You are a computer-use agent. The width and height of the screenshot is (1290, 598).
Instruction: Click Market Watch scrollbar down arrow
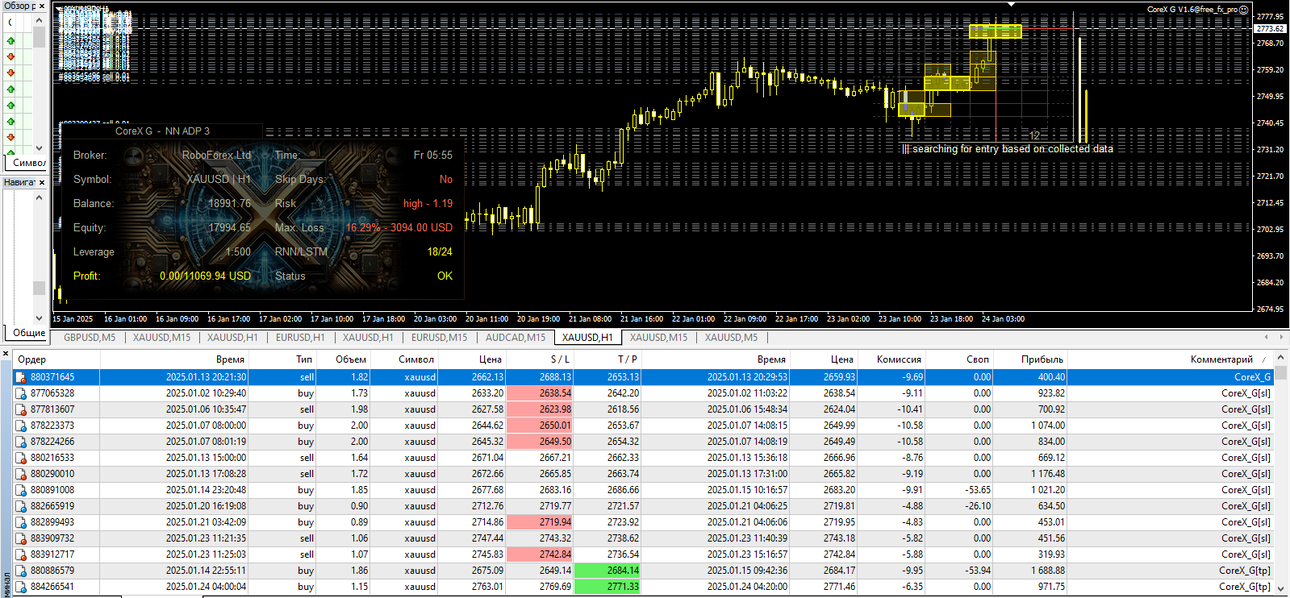coord(39,147)
